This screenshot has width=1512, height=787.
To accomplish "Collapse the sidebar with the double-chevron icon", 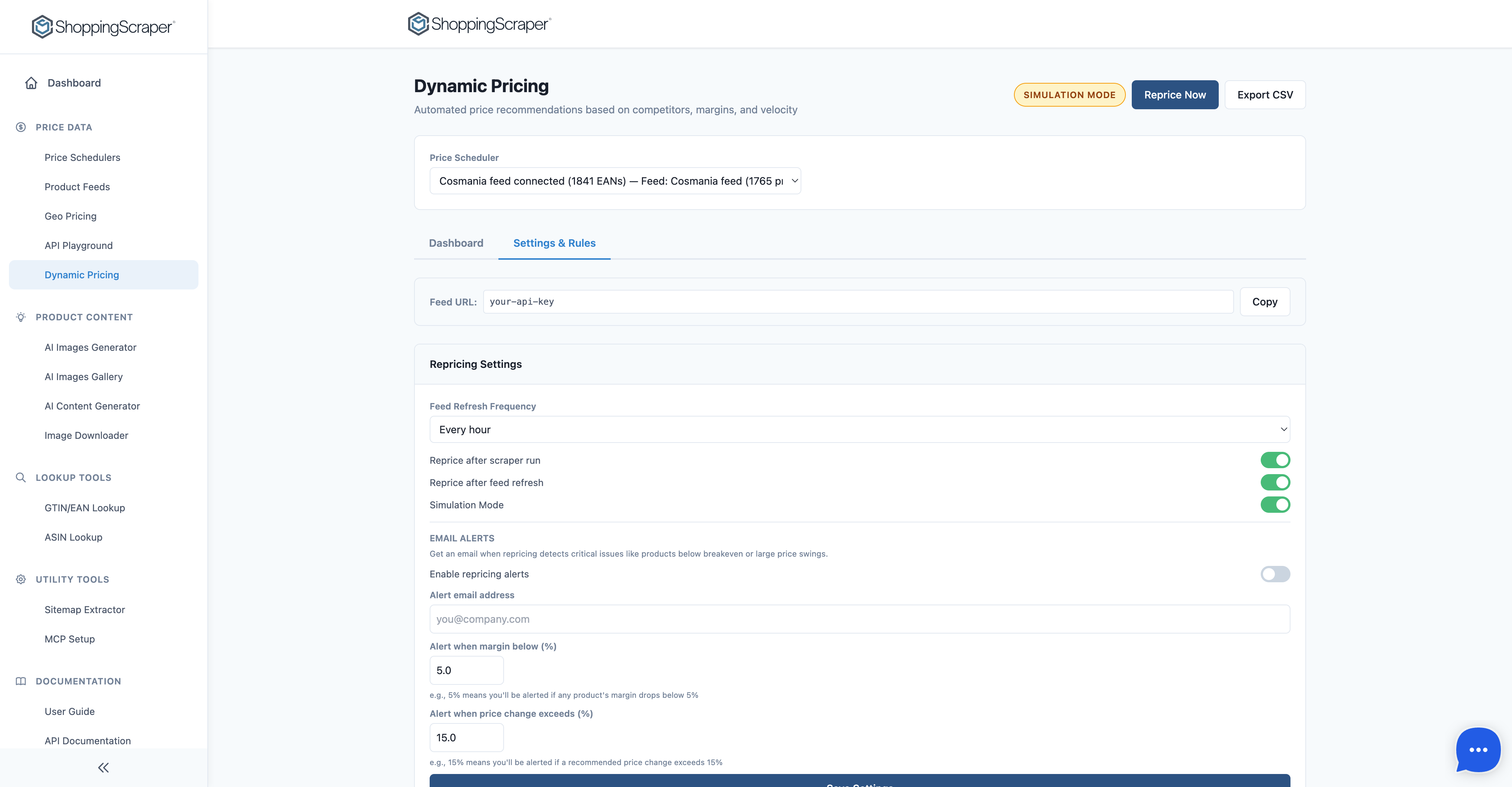I will (103, 768).
